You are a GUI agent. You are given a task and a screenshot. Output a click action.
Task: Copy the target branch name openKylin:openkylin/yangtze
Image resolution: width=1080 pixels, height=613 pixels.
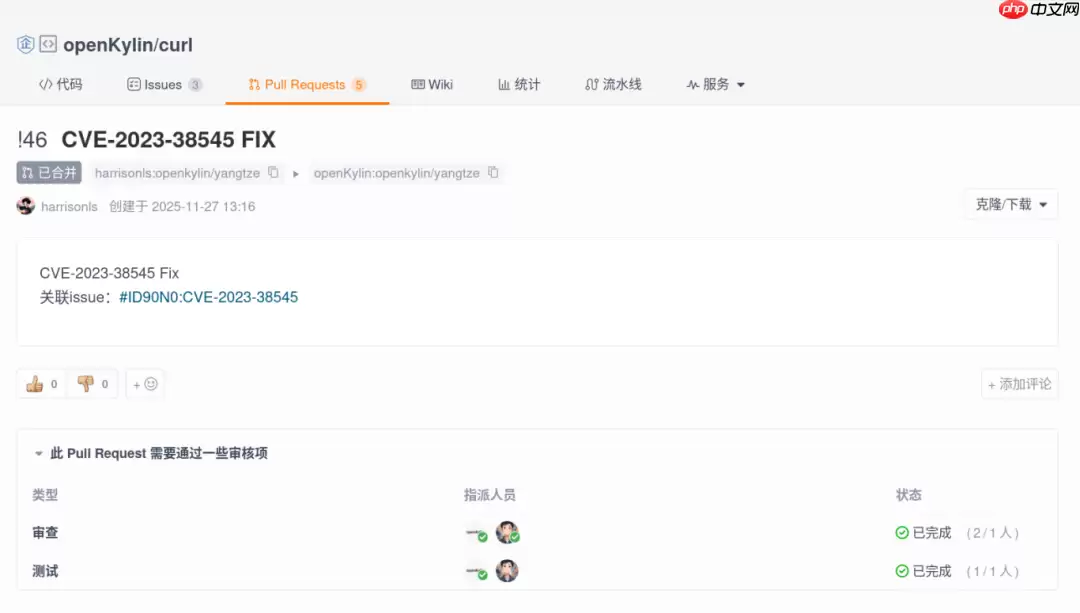(493, 173)
